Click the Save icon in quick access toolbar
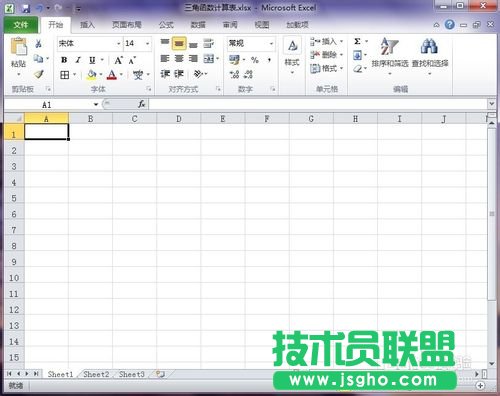This screenshot has width=500, height=396. pyautogui.click(x=26, y=8)
